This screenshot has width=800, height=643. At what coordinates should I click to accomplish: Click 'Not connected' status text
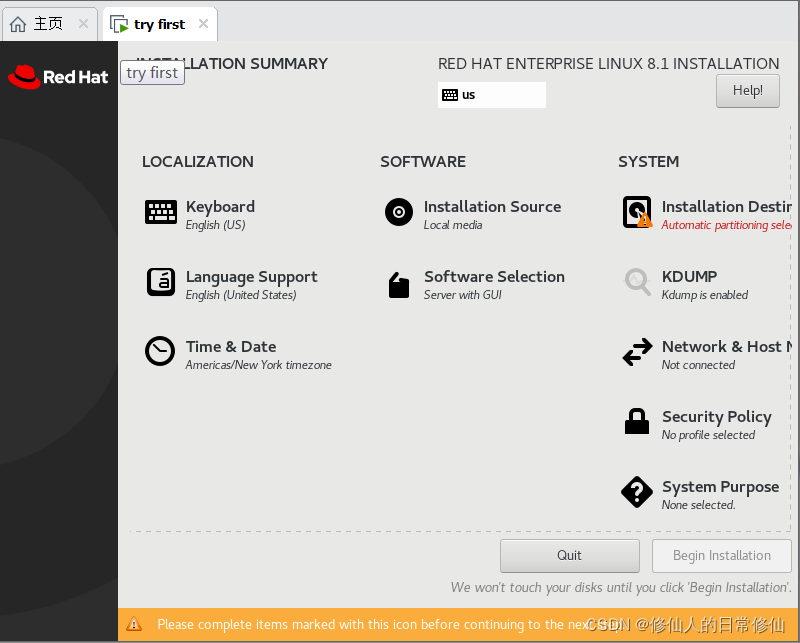(698, 365)
